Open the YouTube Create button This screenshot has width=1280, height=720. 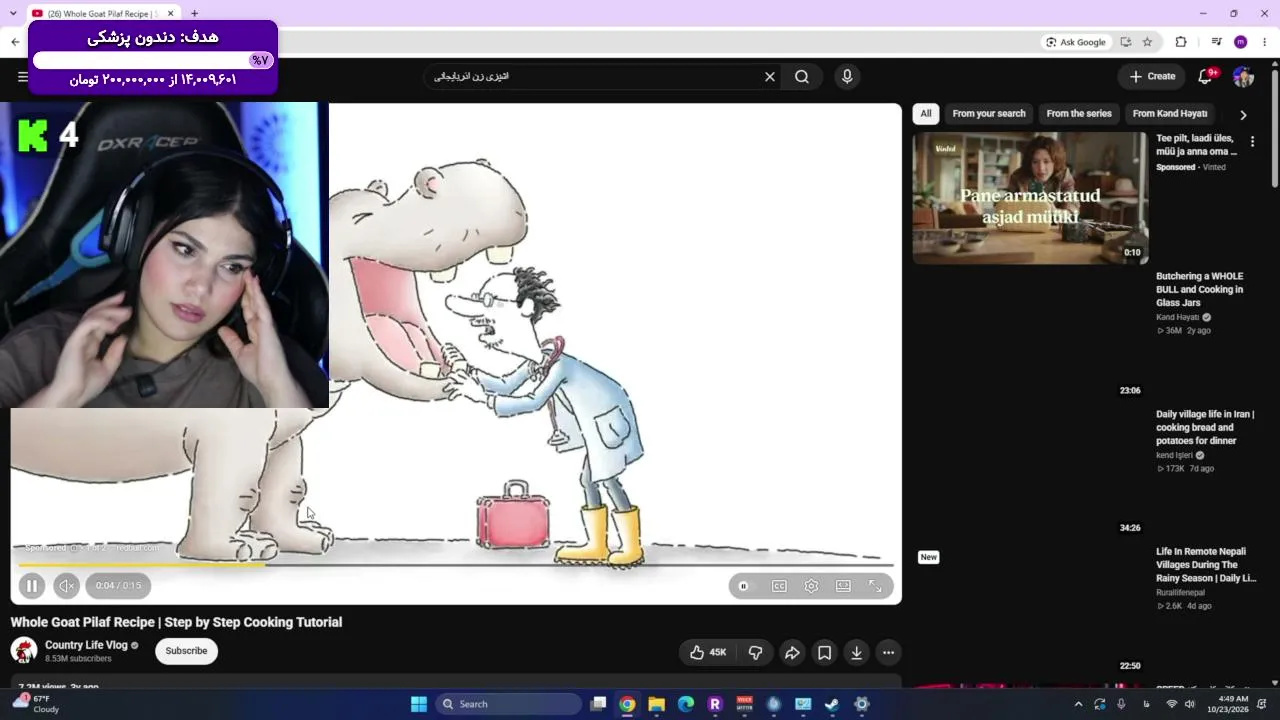1152,77
